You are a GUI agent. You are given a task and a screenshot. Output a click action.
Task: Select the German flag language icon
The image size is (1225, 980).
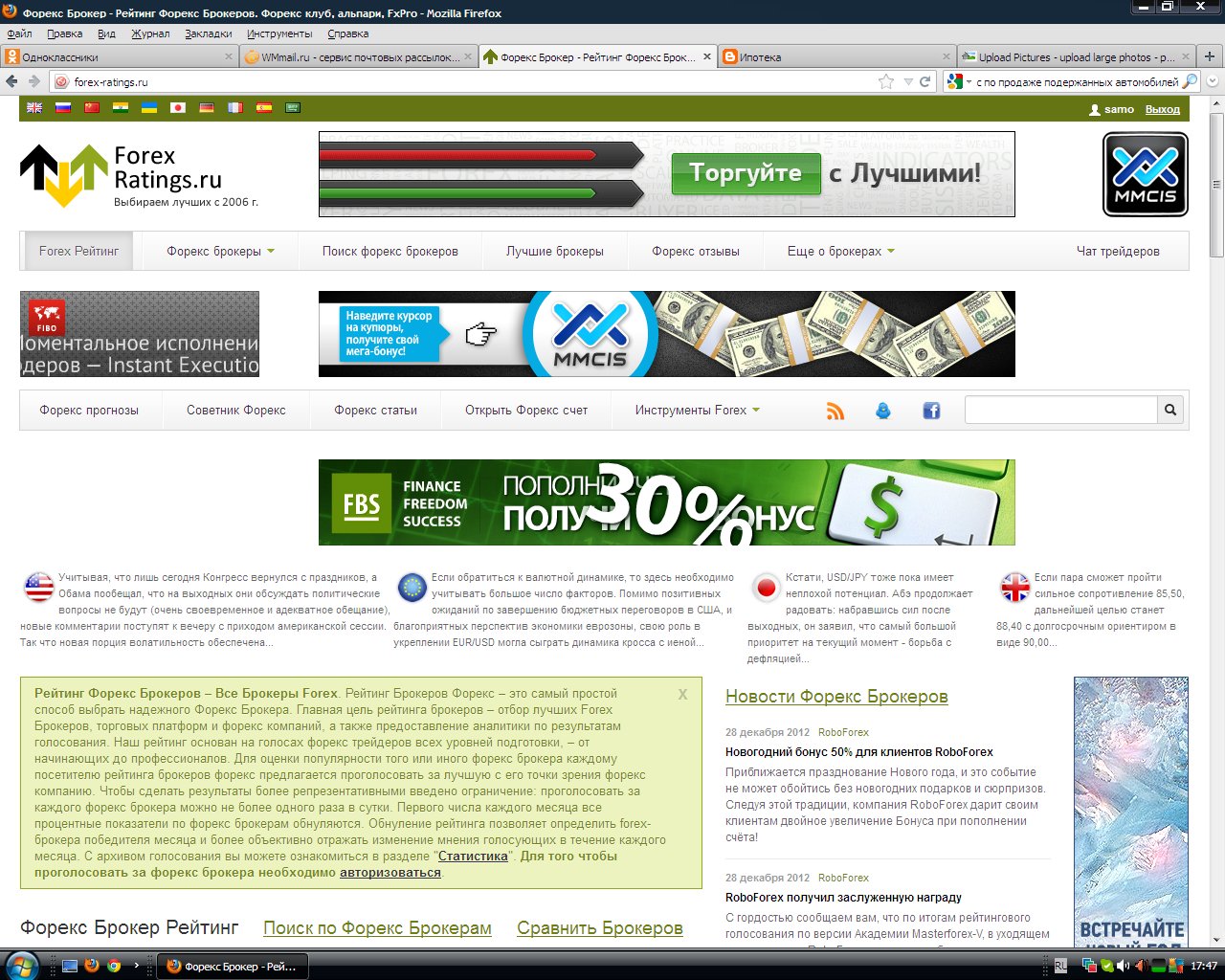point(207,108)
